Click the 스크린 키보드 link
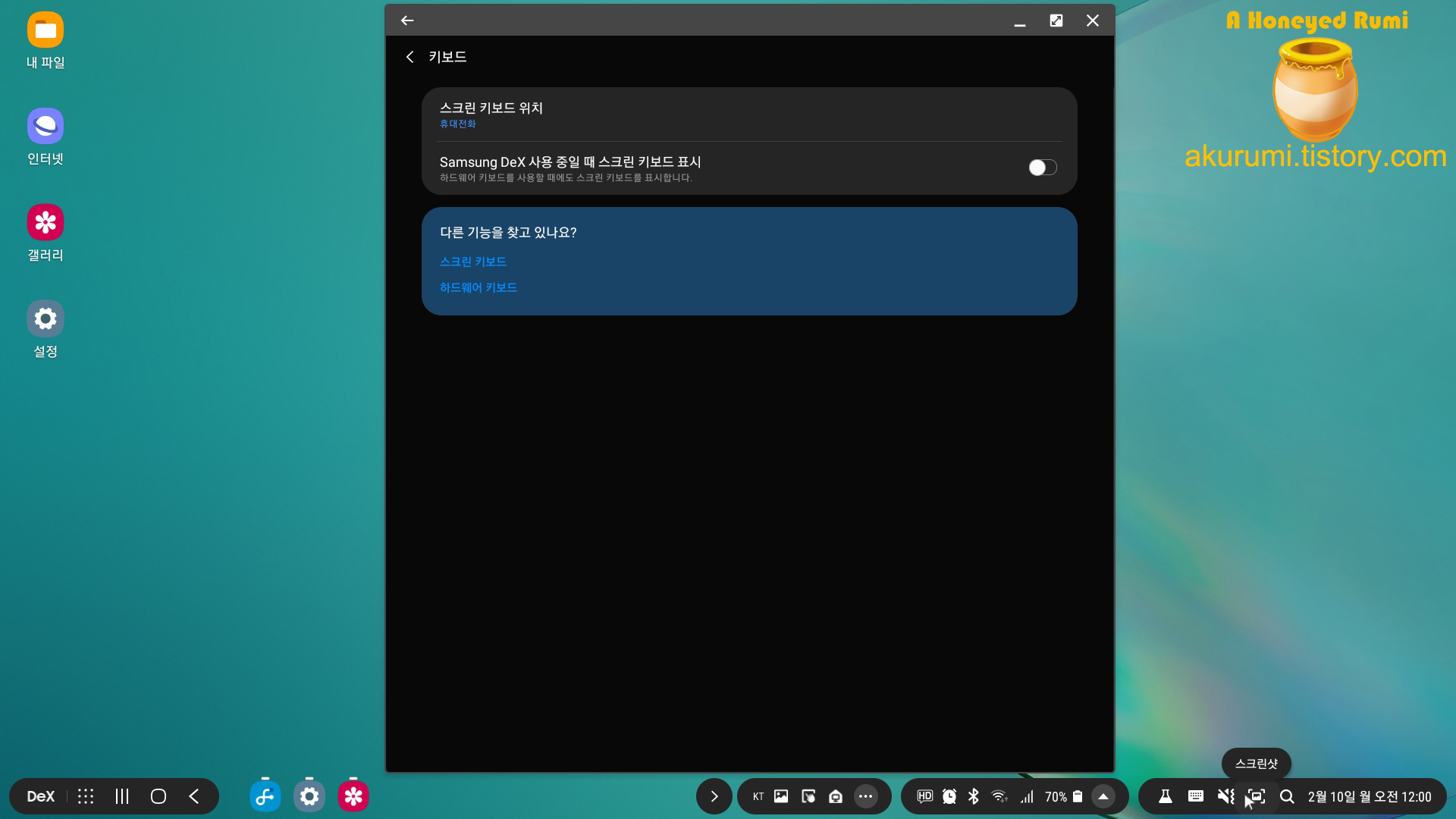The width and height of the screenshot is (1456, 819). [472, 262]
